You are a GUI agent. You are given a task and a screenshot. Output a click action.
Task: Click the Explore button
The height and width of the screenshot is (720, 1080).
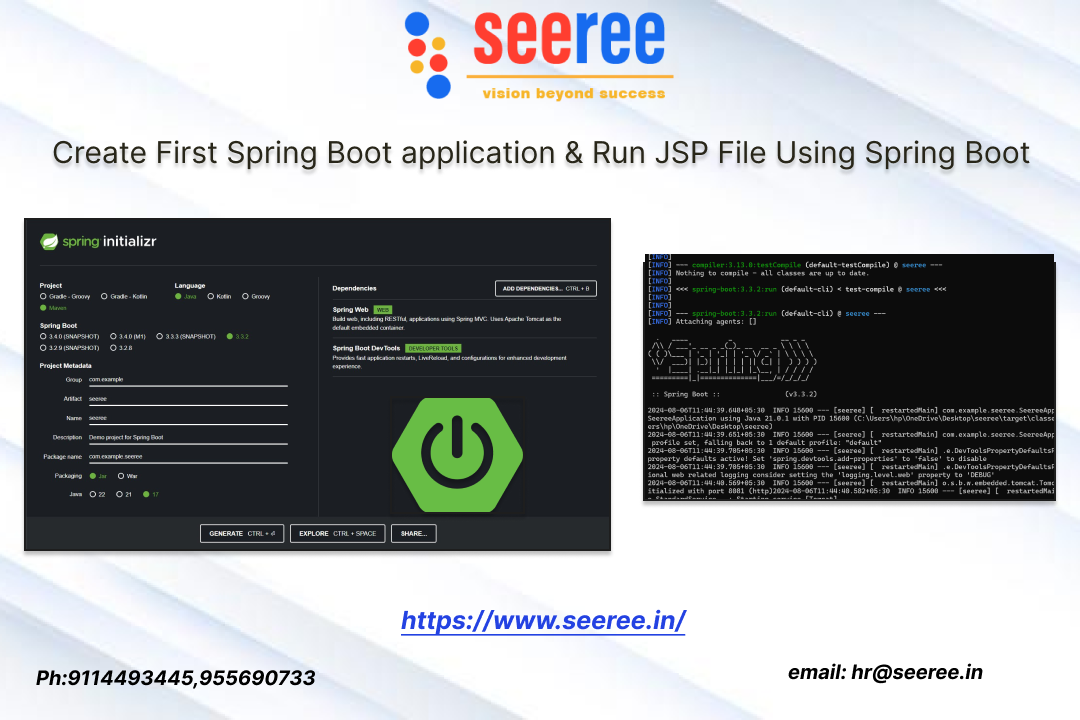[338, 533]
